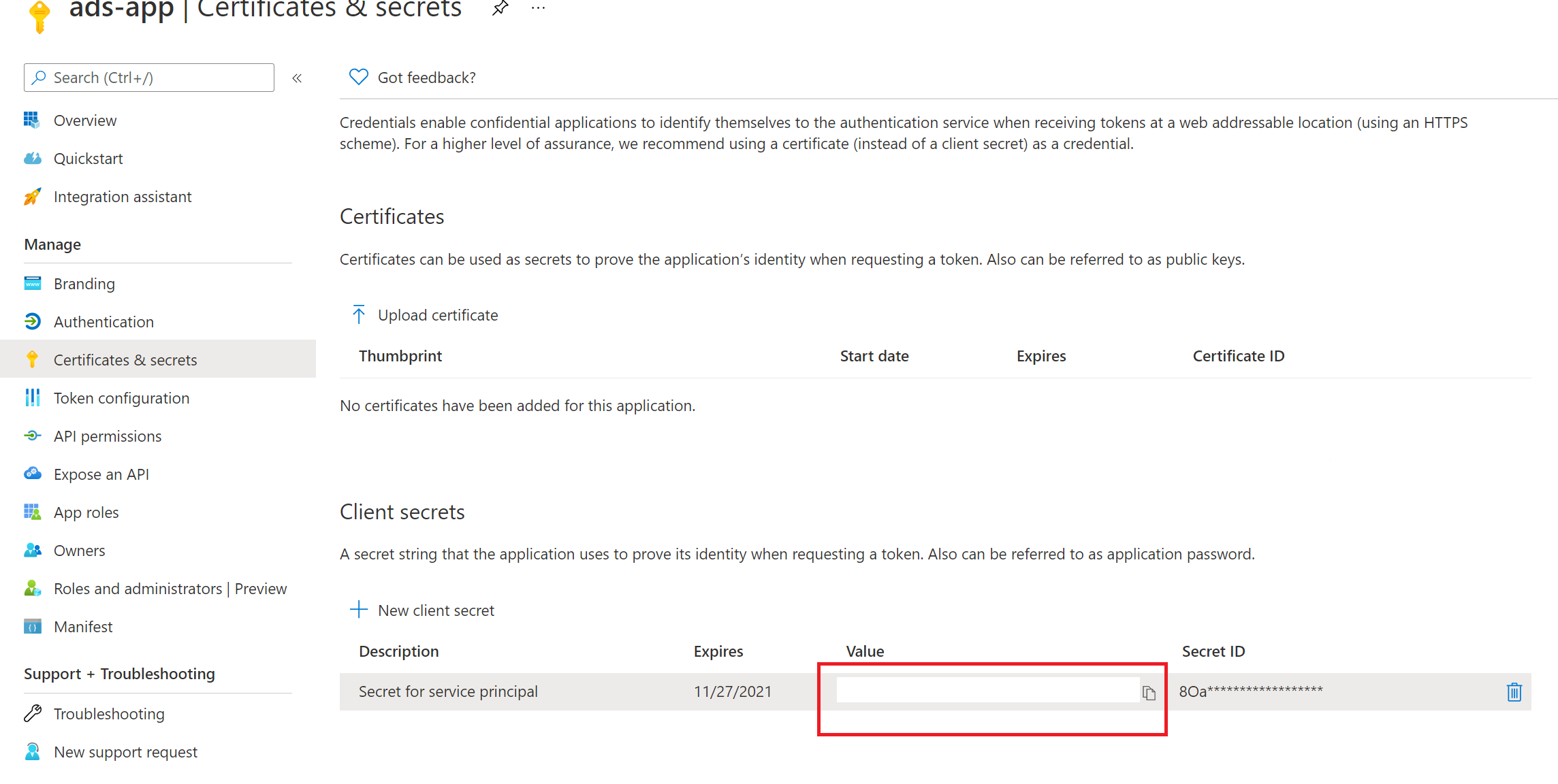Viewport: 1558px width, 784px height.
Task: Click the Token configuration icon
Action: pyautogui.click(x=30, y=398)
